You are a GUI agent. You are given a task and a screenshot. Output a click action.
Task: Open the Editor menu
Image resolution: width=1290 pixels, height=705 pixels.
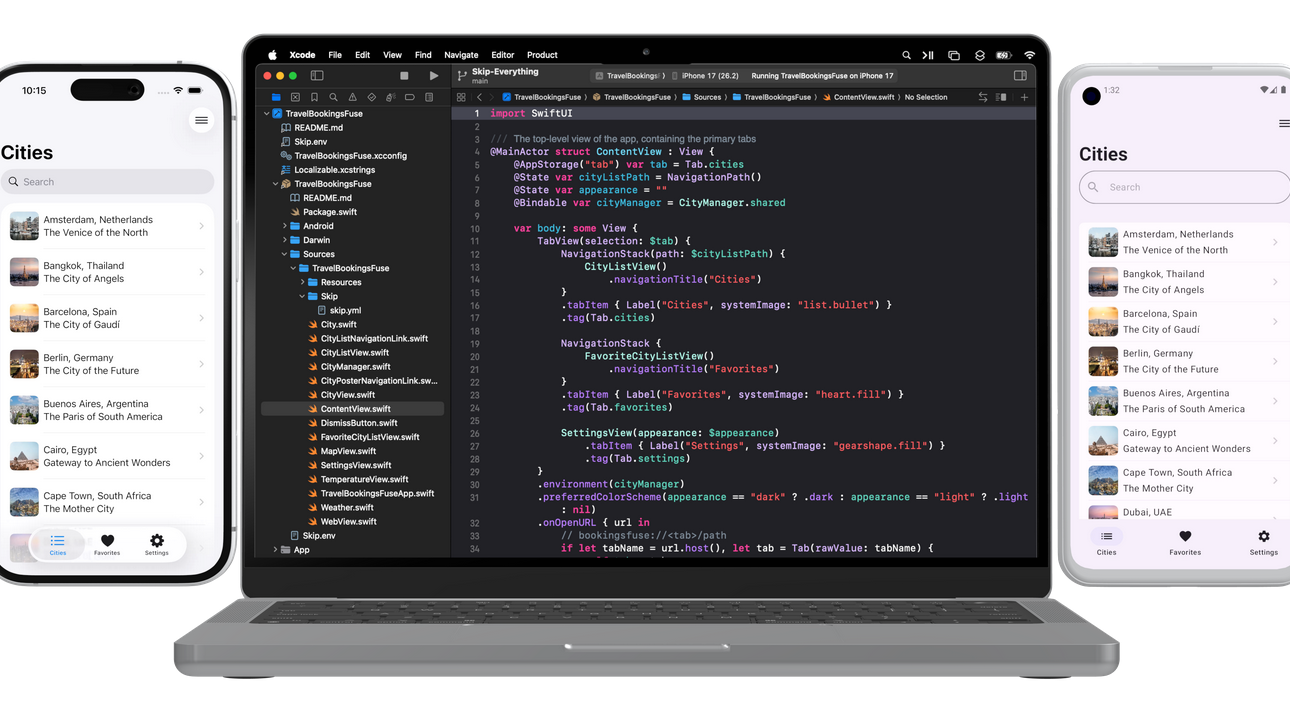(502, 55)
